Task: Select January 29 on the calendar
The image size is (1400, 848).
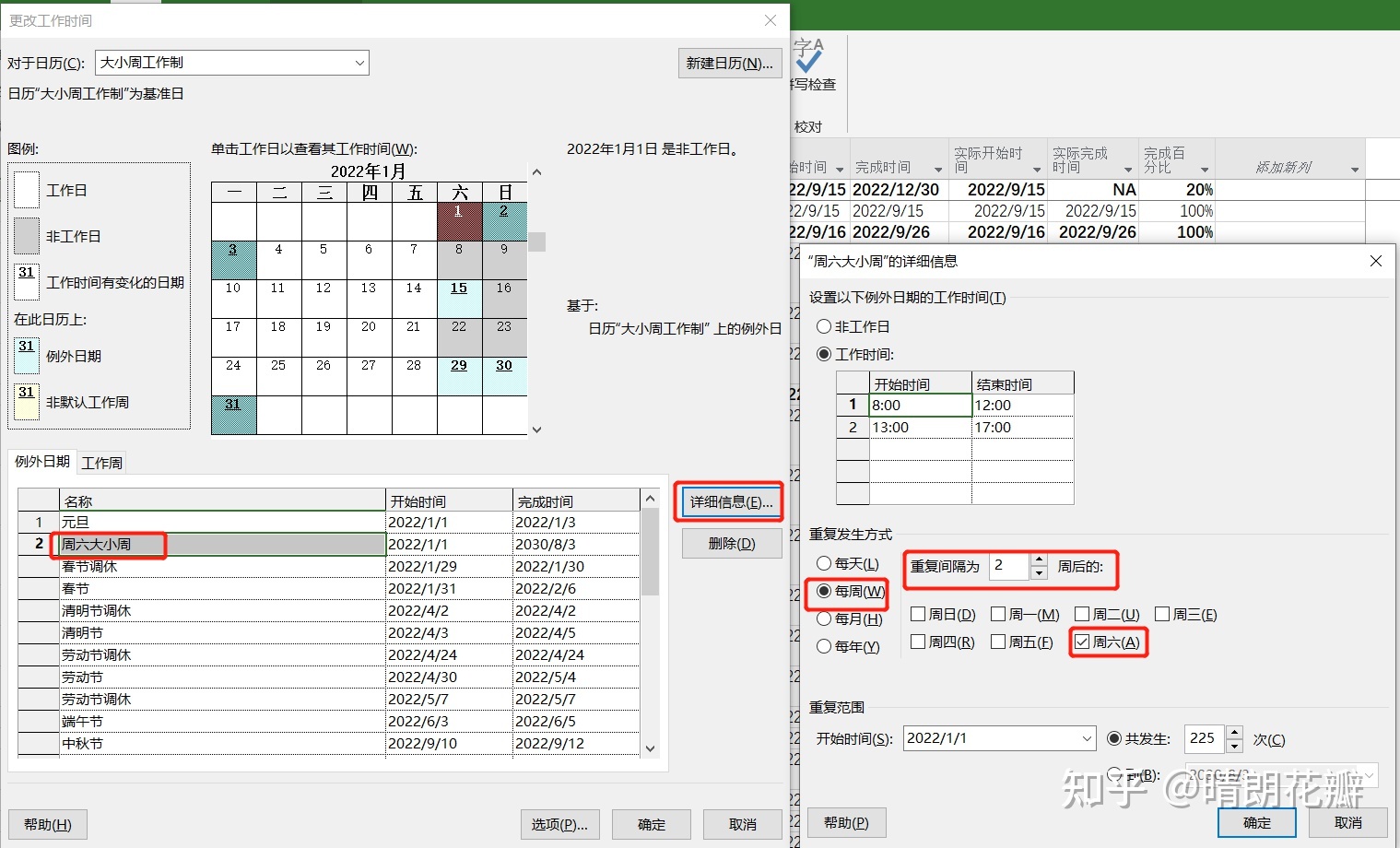Action: click(459, 376)
